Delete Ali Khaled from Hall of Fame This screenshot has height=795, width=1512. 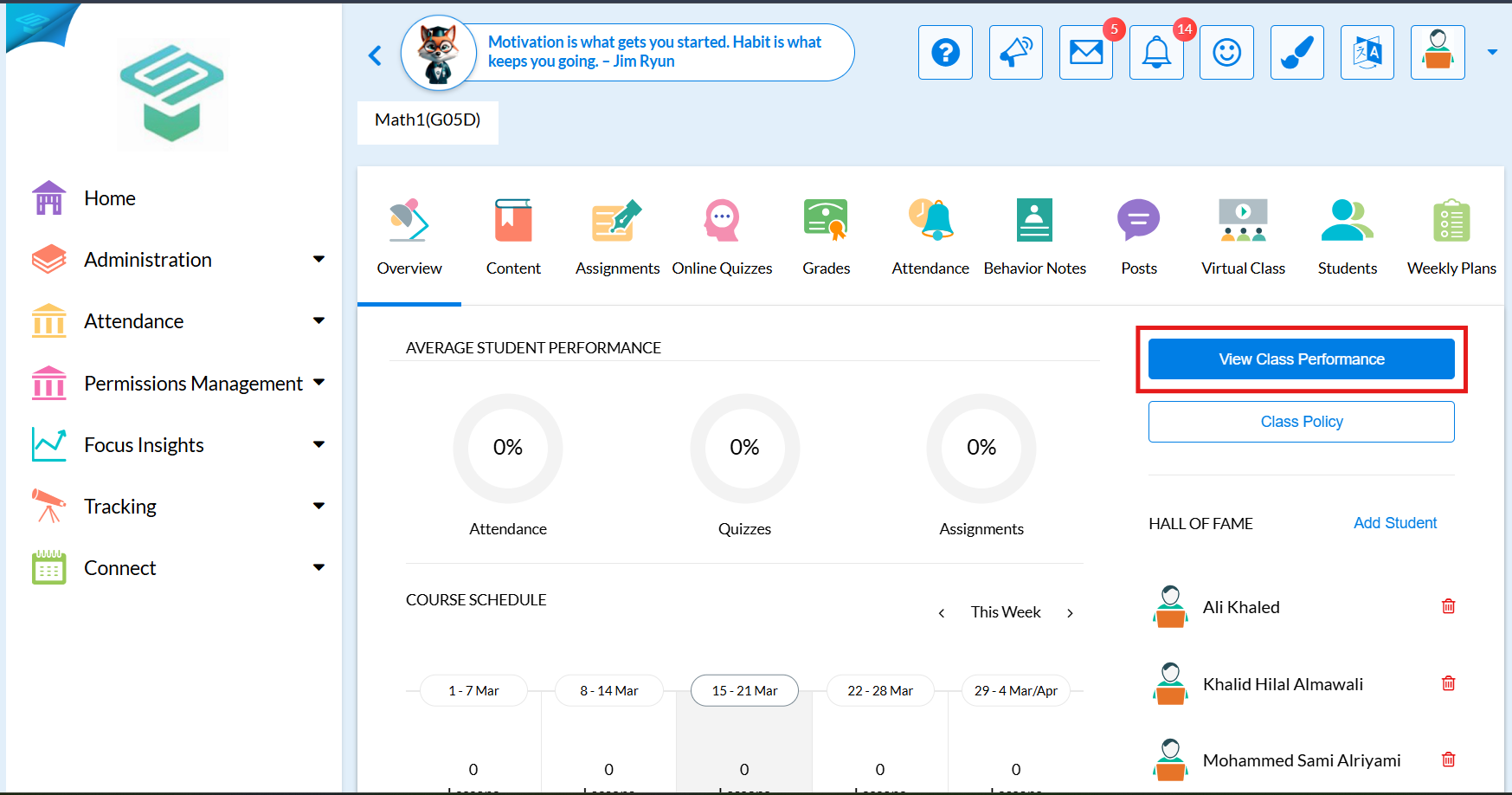click(x=1449, y=606)
